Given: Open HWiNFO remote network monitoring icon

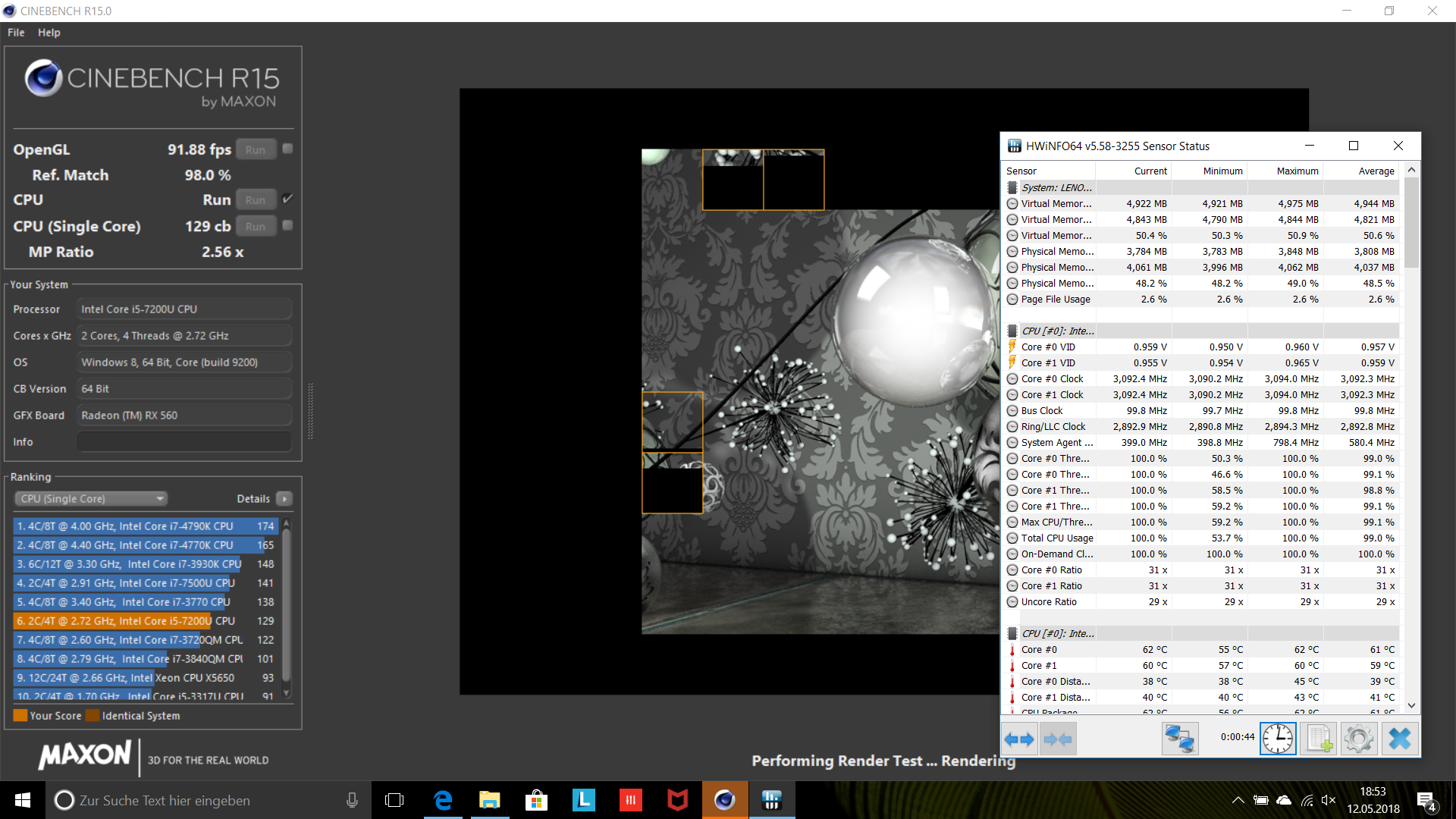Looking at the screenshot, I should click(1179, 739).
